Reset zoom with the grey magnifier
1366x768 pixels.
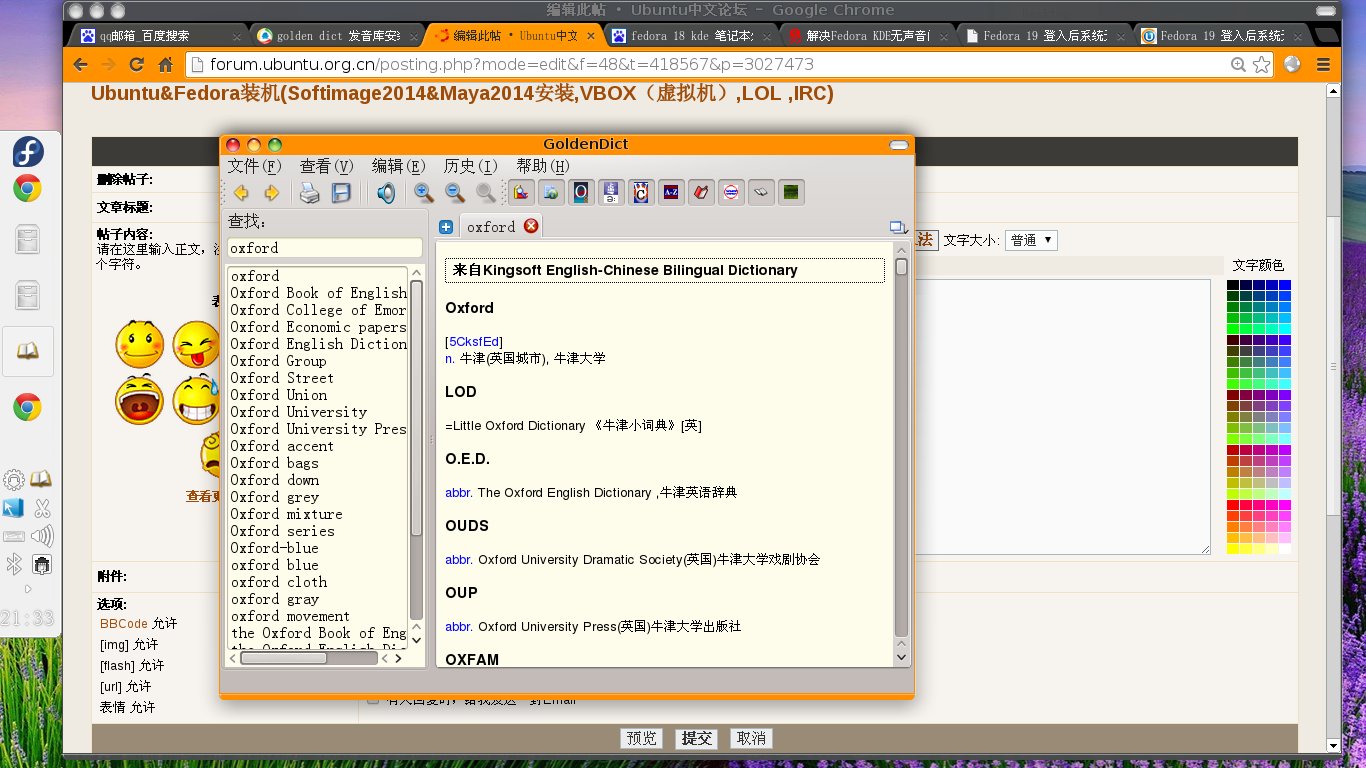(x=485, y=193)
